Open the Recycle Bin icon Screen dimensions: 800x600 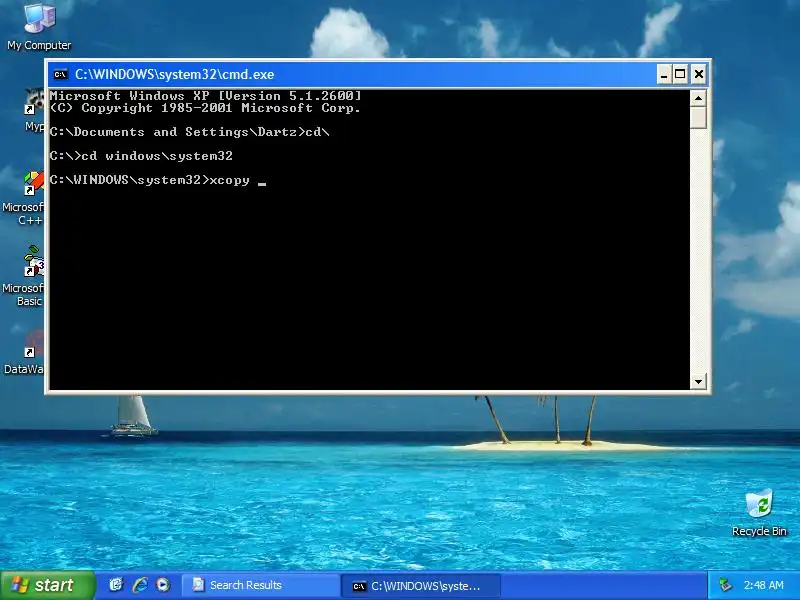(759, 513)
